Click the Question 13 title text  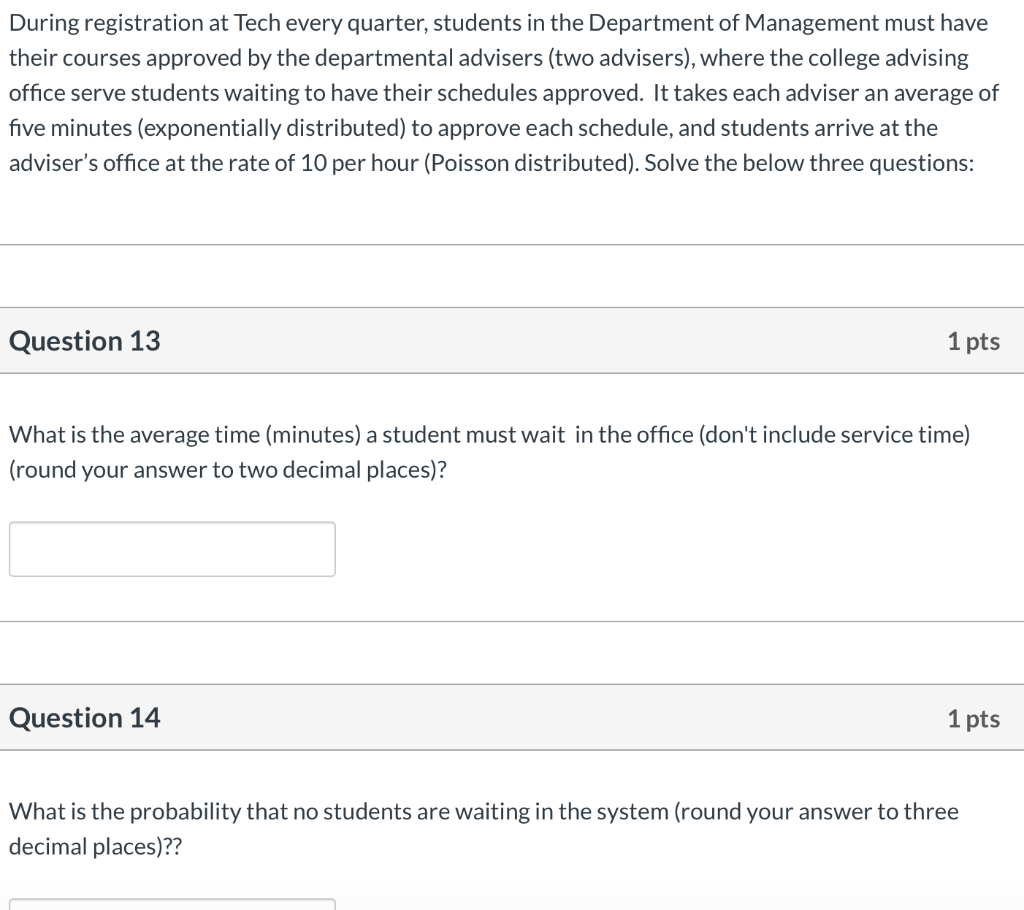coord(84,341)
